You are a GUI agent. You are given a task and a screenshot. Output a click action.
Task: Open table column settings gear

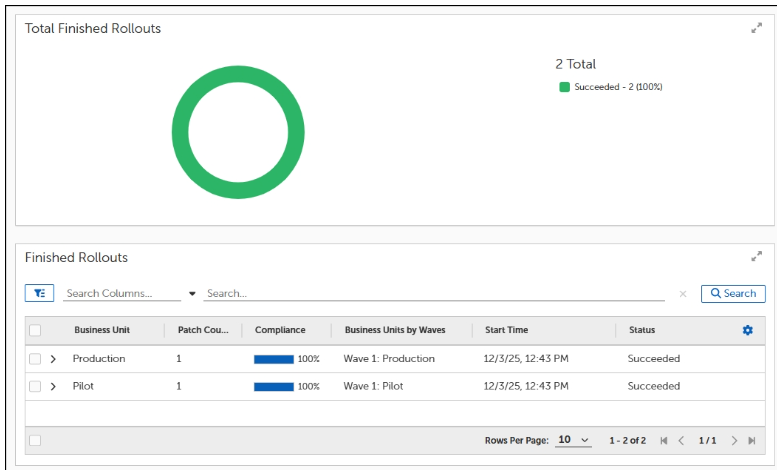[x=747, y=330]
